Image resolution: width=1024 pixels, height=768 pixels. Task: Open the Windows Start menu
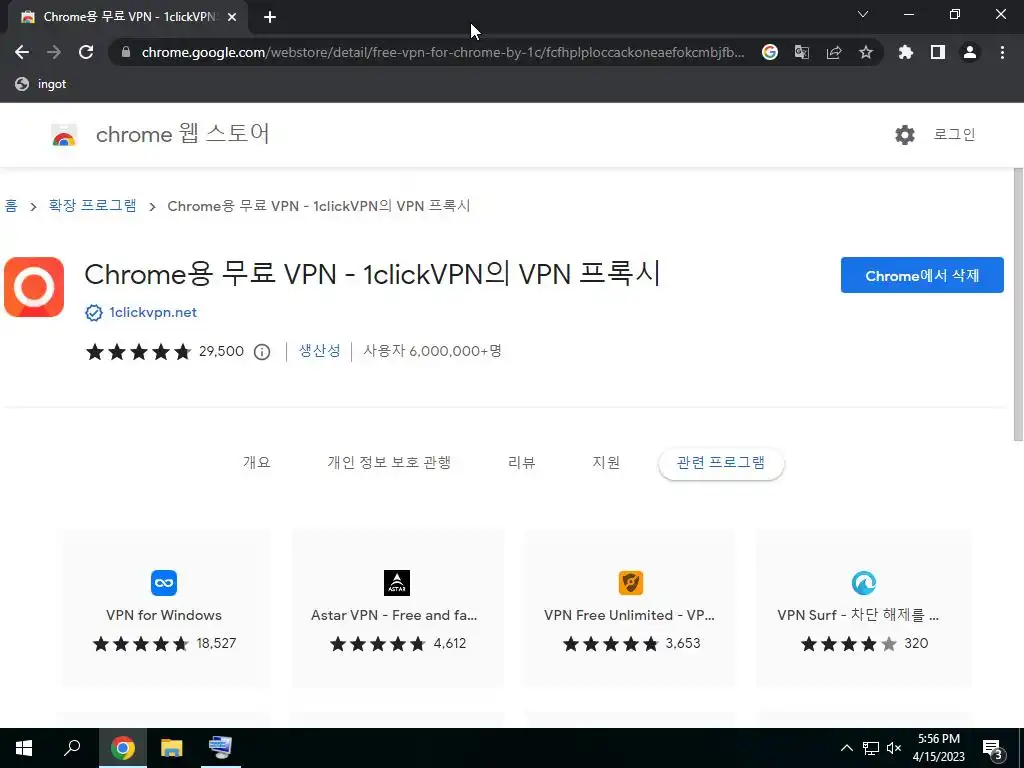pyautogui.click(x=24, y=748)
